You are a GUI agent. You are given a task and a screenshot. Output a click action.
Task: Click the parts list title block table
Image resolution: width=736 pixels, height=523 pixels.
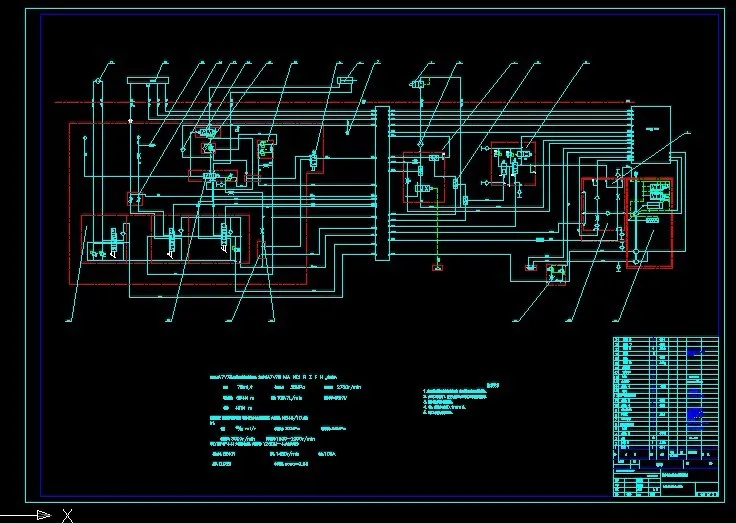pyautogui.click(x=666, y=416)
